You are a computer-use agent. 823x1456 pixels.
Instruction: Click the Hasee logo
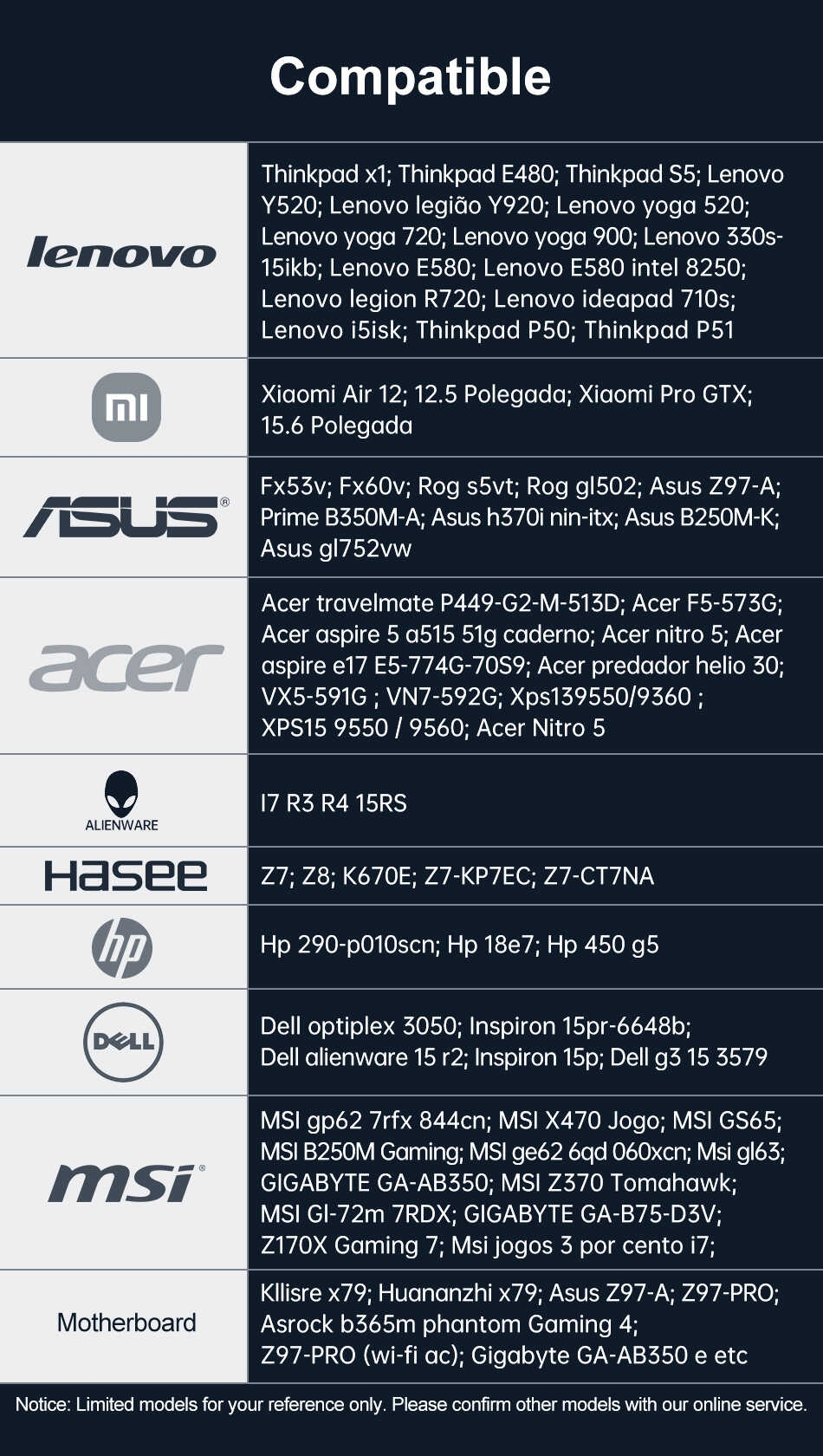126,876
